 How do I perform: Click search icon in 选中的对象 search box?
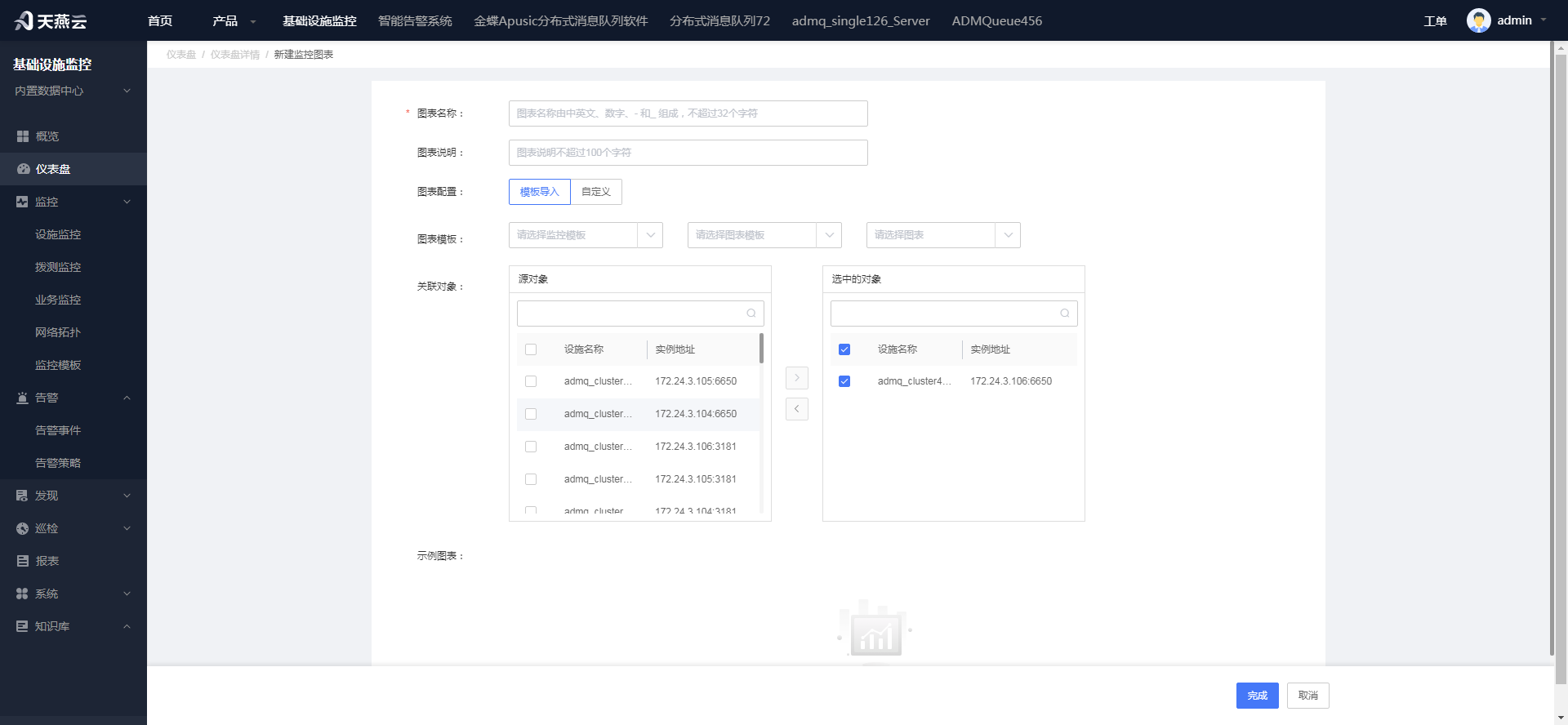(x=1065, y=314)
